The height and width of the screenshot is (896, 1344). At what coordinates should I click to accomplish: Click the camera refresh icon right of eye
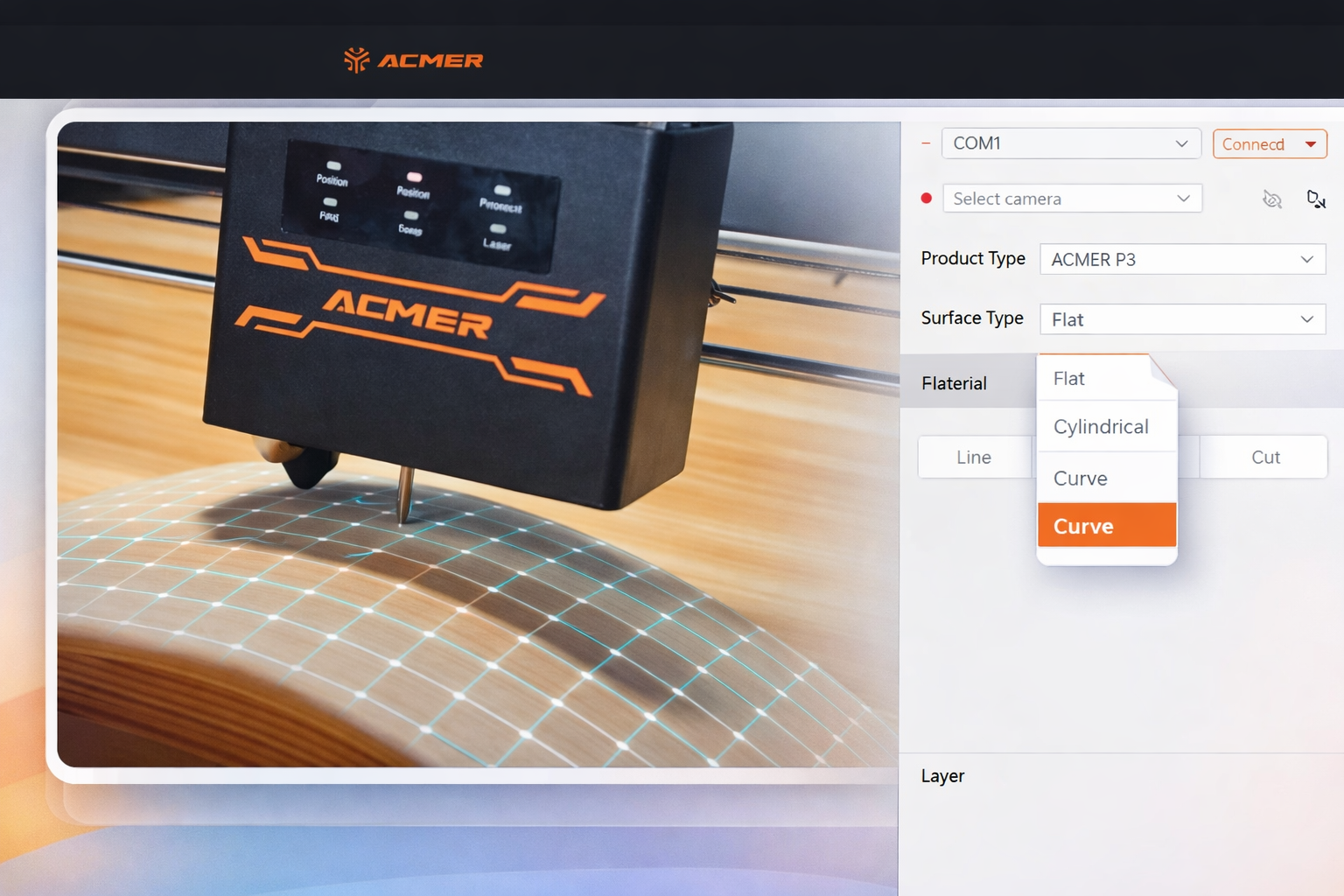pyautogui.click(x=1315, y=199)
